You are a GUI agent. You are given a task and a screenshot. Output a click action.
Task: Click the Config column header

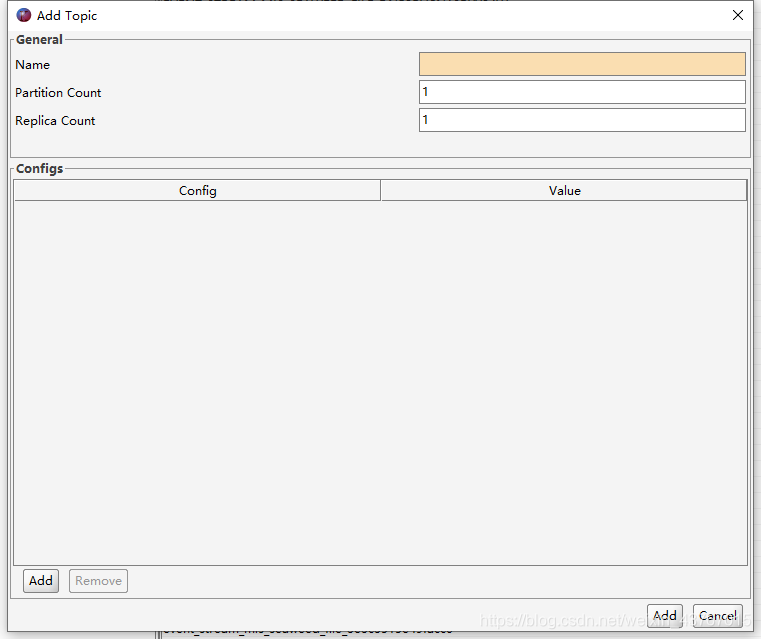click(198, 191)
